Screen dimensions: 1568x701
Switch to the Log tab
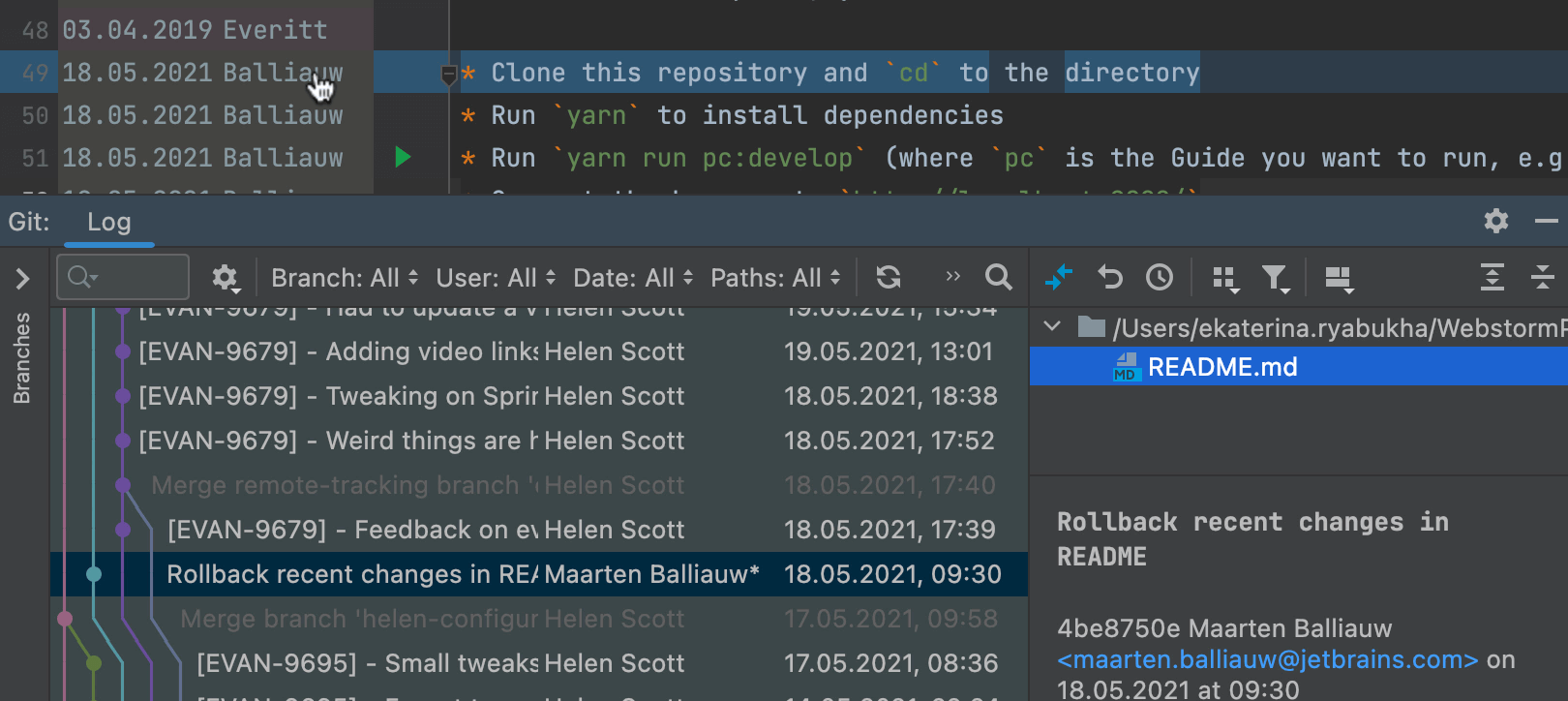(x=108, y=222)
